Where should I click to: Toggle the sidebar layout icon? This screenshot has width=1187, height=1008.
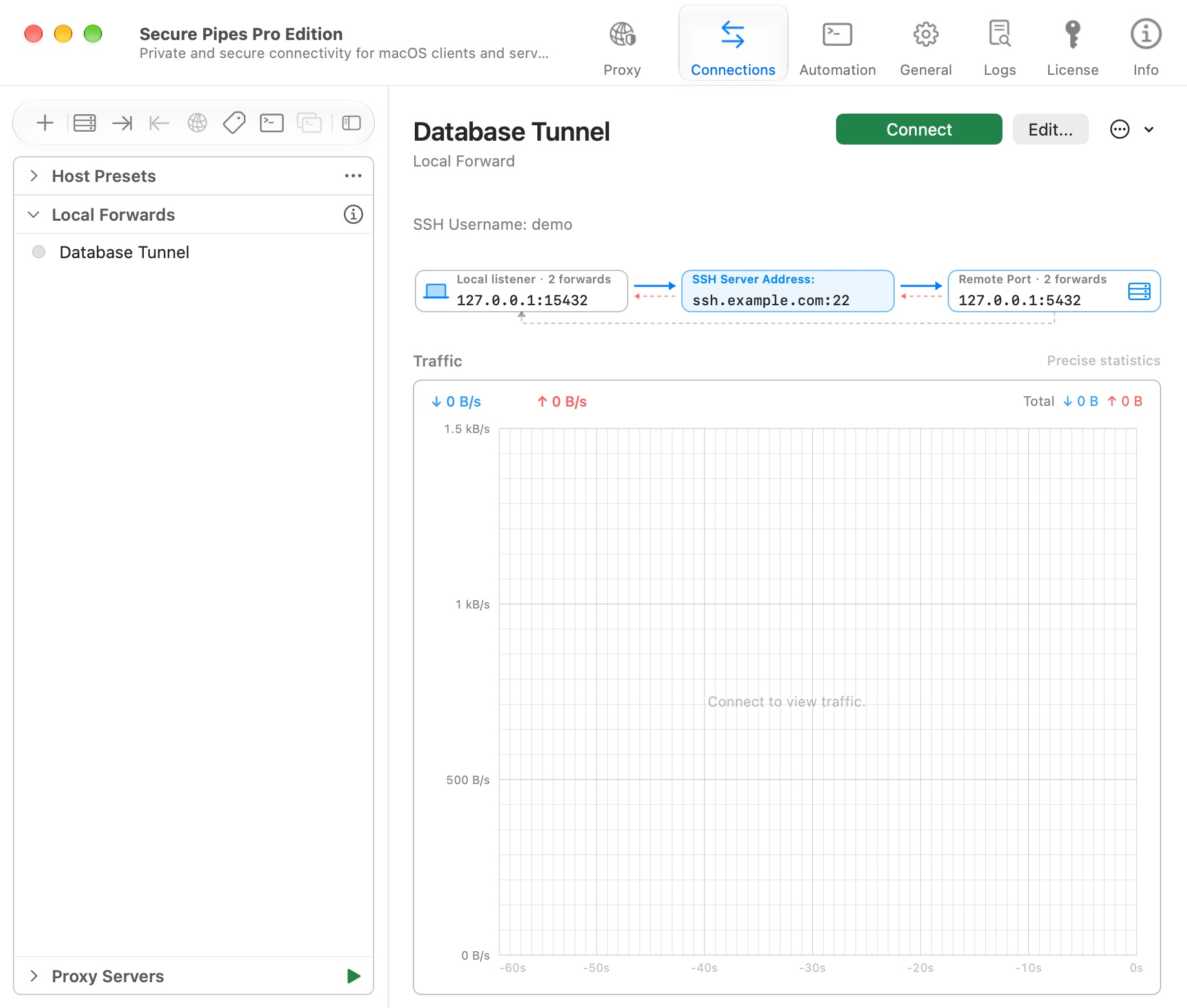tap(351, 123)
